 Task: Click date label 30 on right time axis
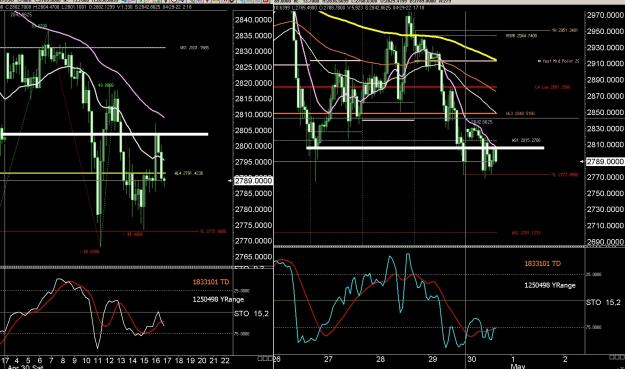coord(472,359)
